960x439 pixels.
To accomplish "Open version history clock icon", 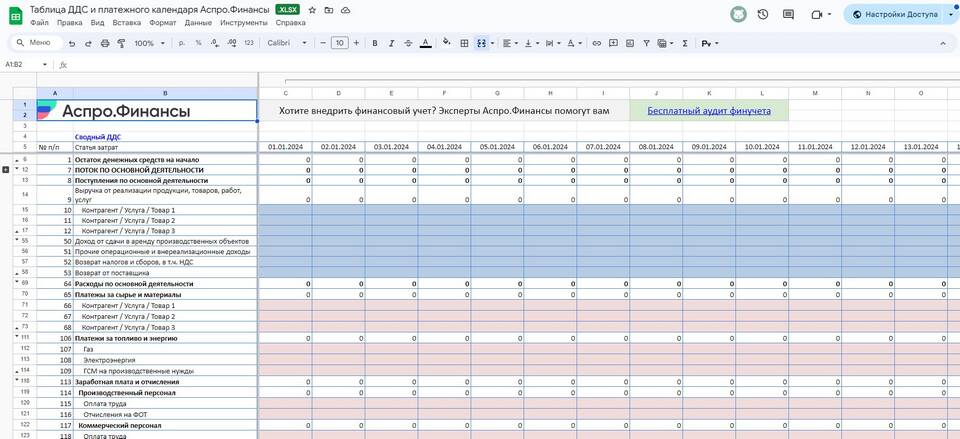I will [x=763, y=14].
